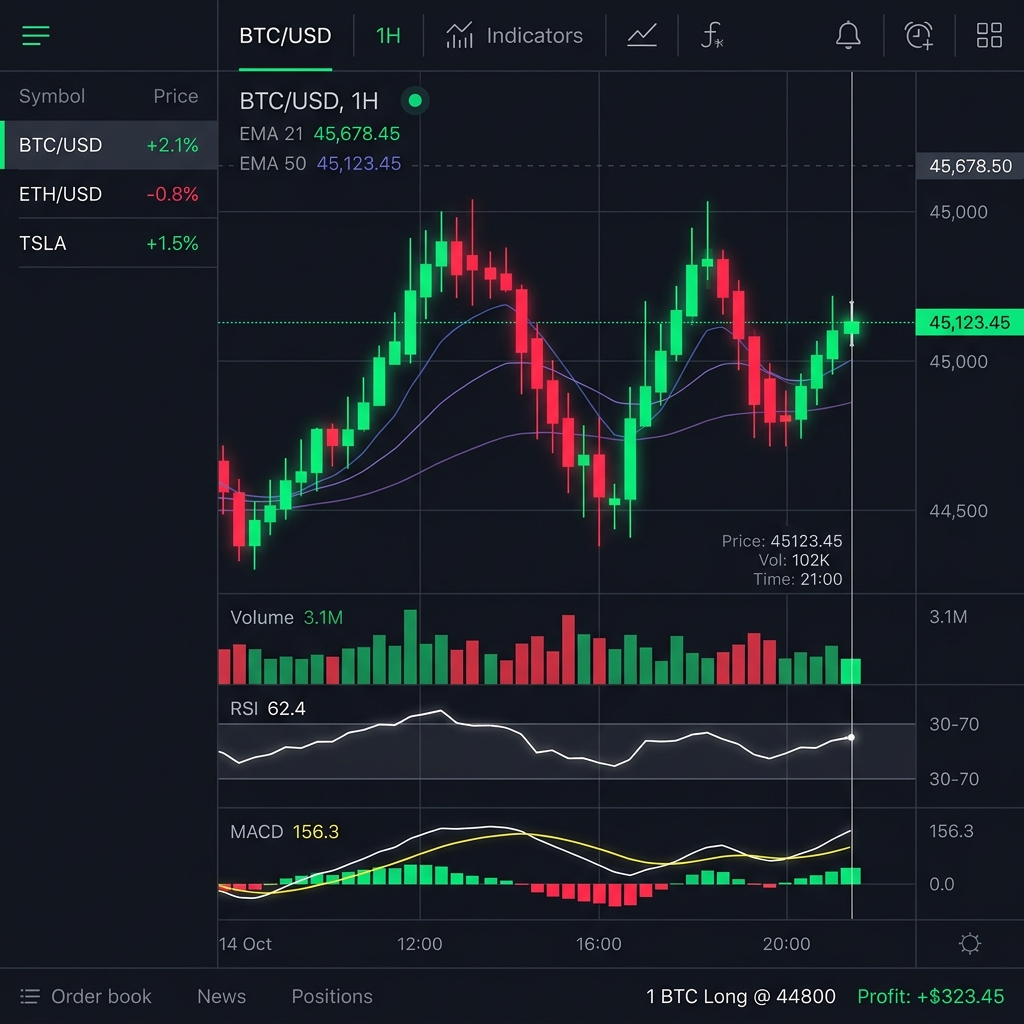Viewport: 1024px width, 1024px height.
Task: Toggle the green live status dot
Action: click(x=415, y=101)
